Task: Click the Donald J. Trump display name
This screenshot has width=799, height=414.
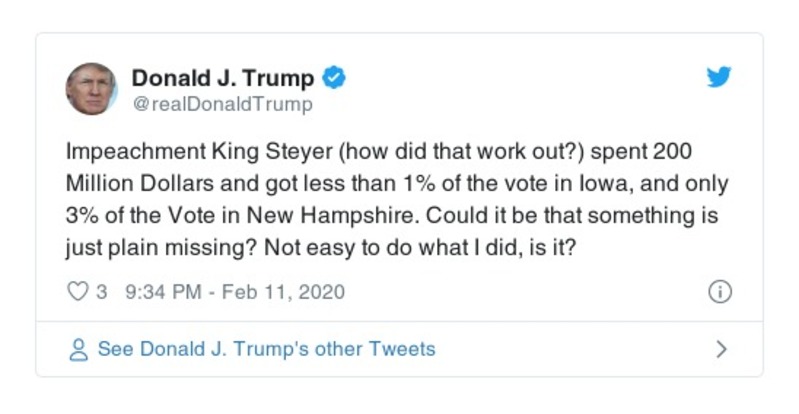Action: tap(223, 78)
